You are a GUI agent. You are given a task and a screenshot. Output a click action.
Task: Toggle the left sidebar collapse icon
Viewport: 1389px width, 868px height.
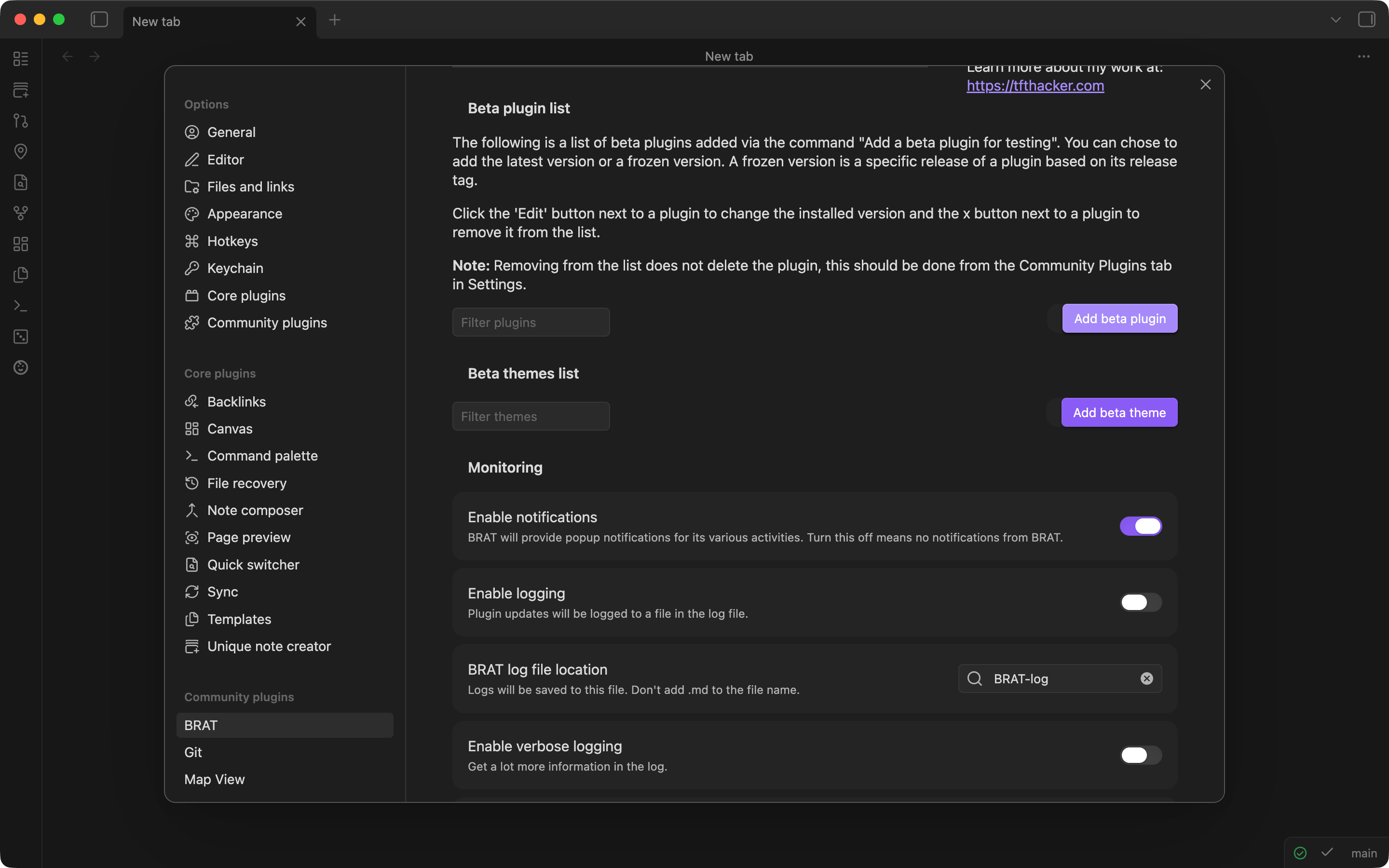99,20
